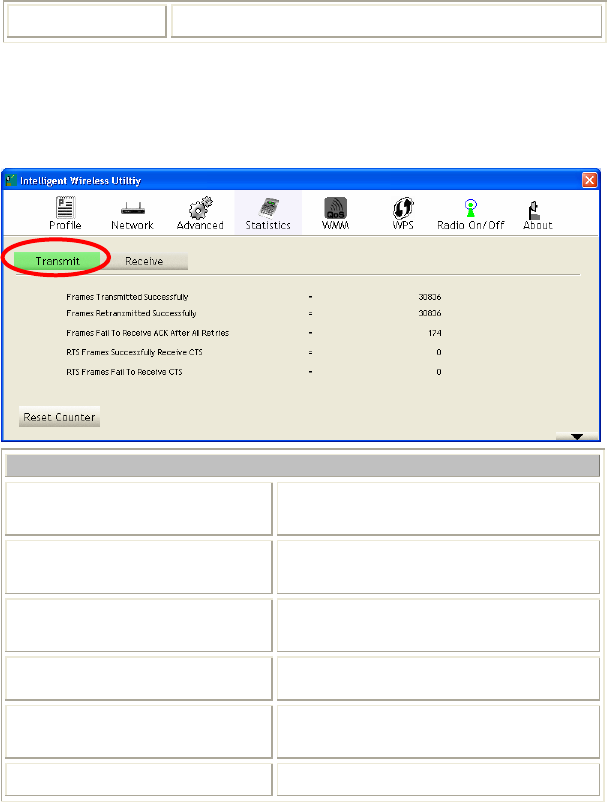
Task: Select 'Frames Transmitted Successfully' label
Action: pos(127,297)
